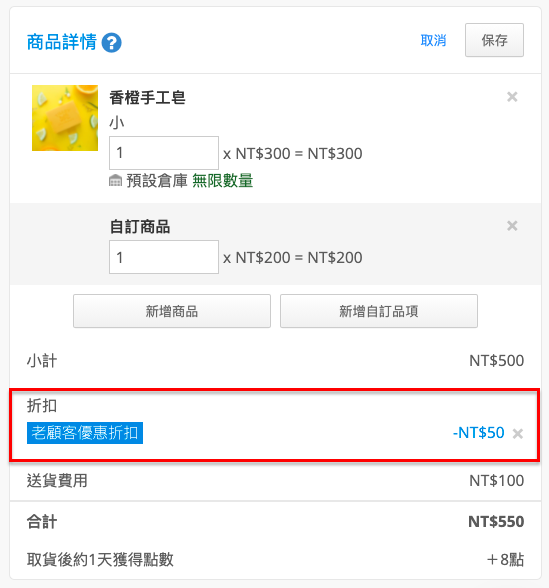The image size is (549, 588).
Task: Click the 香橙手工皂 product name
Action: tap(147, 98)
